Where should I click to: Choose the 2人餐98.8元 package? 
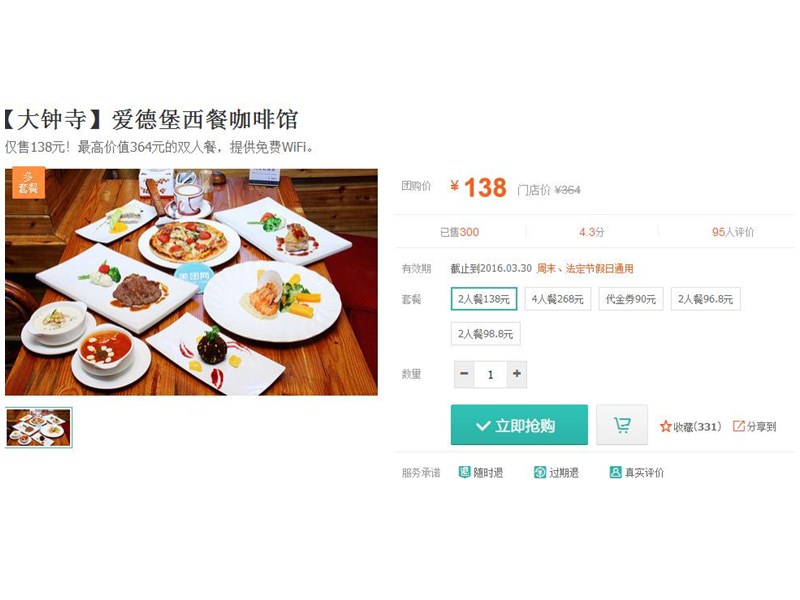coord(485,334)
